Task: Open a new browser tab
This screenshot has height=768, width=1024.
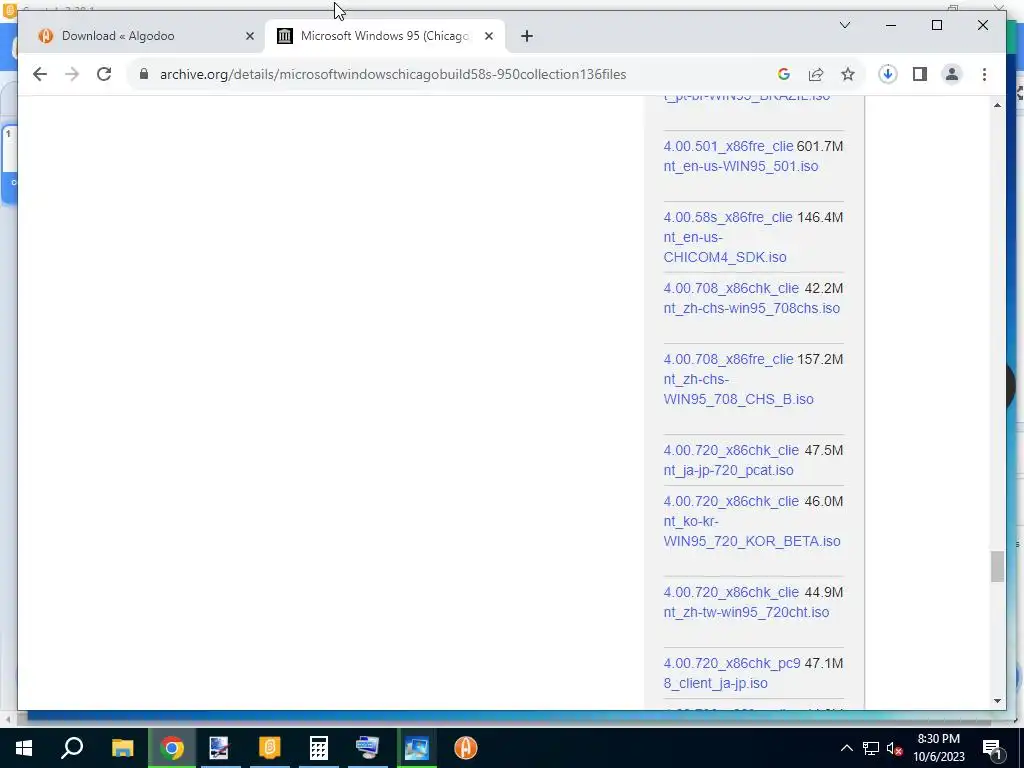Action: click(527, 36)
